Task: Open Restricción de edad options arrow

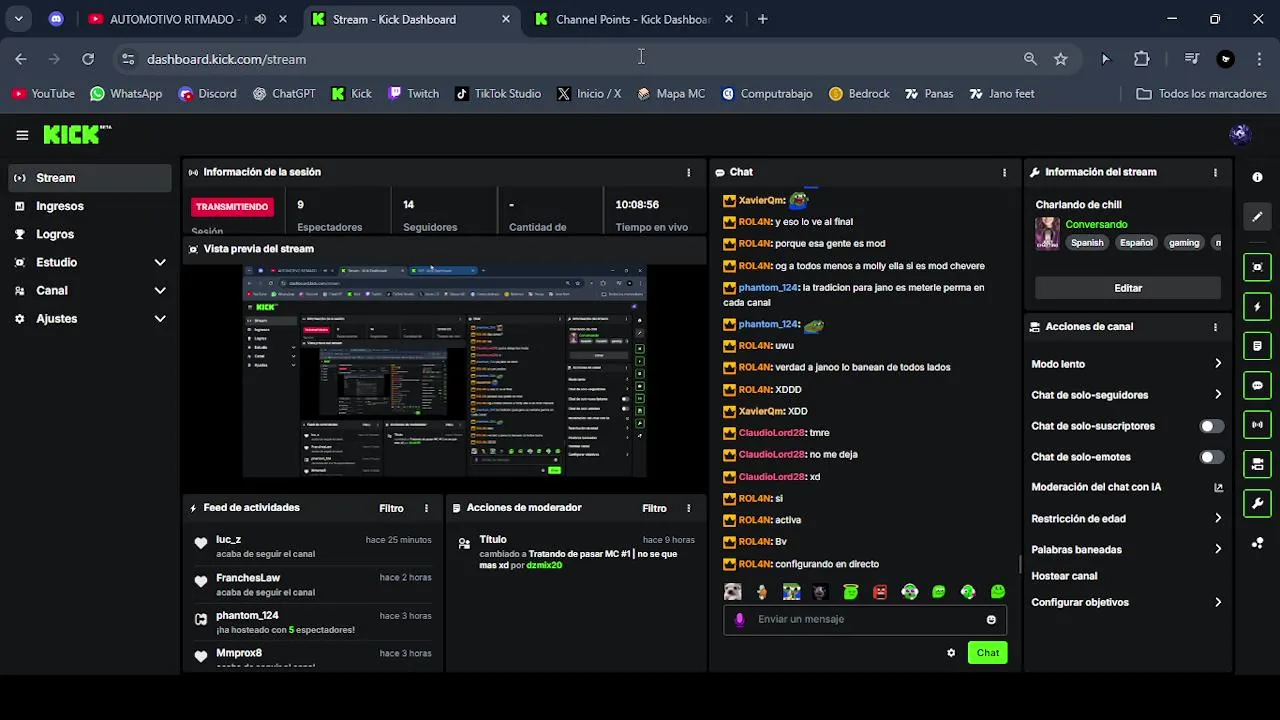Action: 1218,519
